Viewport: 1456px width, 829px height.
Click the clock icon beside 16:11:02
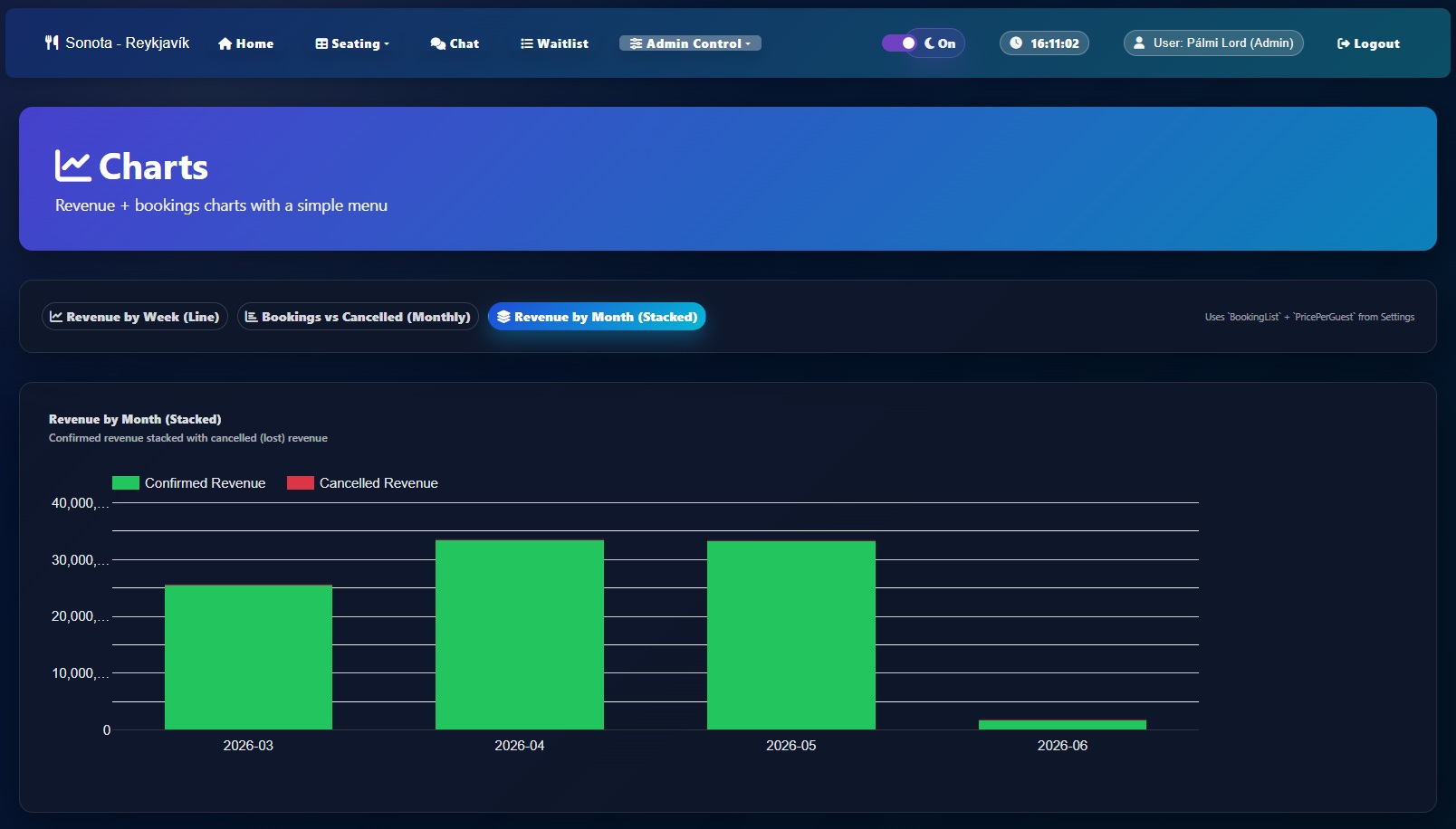point(1016,43)
